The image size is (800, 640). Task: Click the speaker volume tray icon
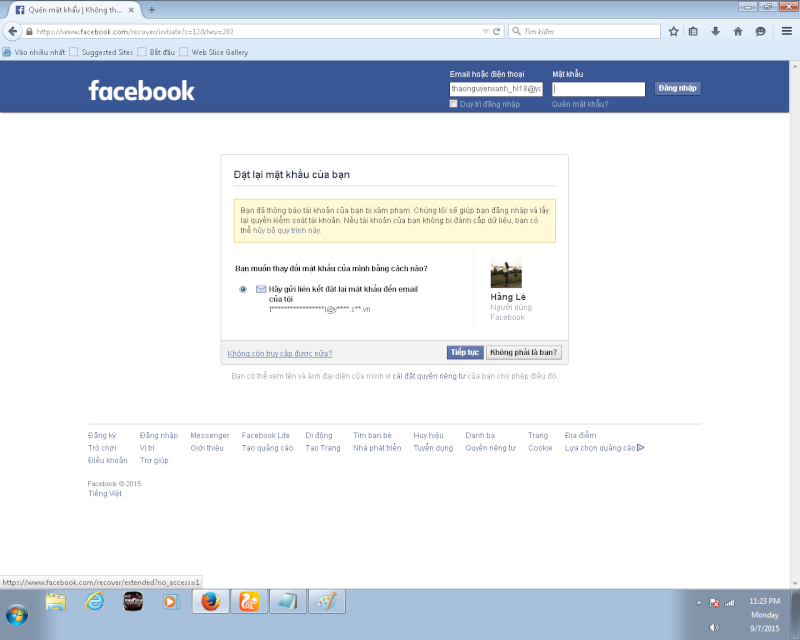[x=714, y=627]
